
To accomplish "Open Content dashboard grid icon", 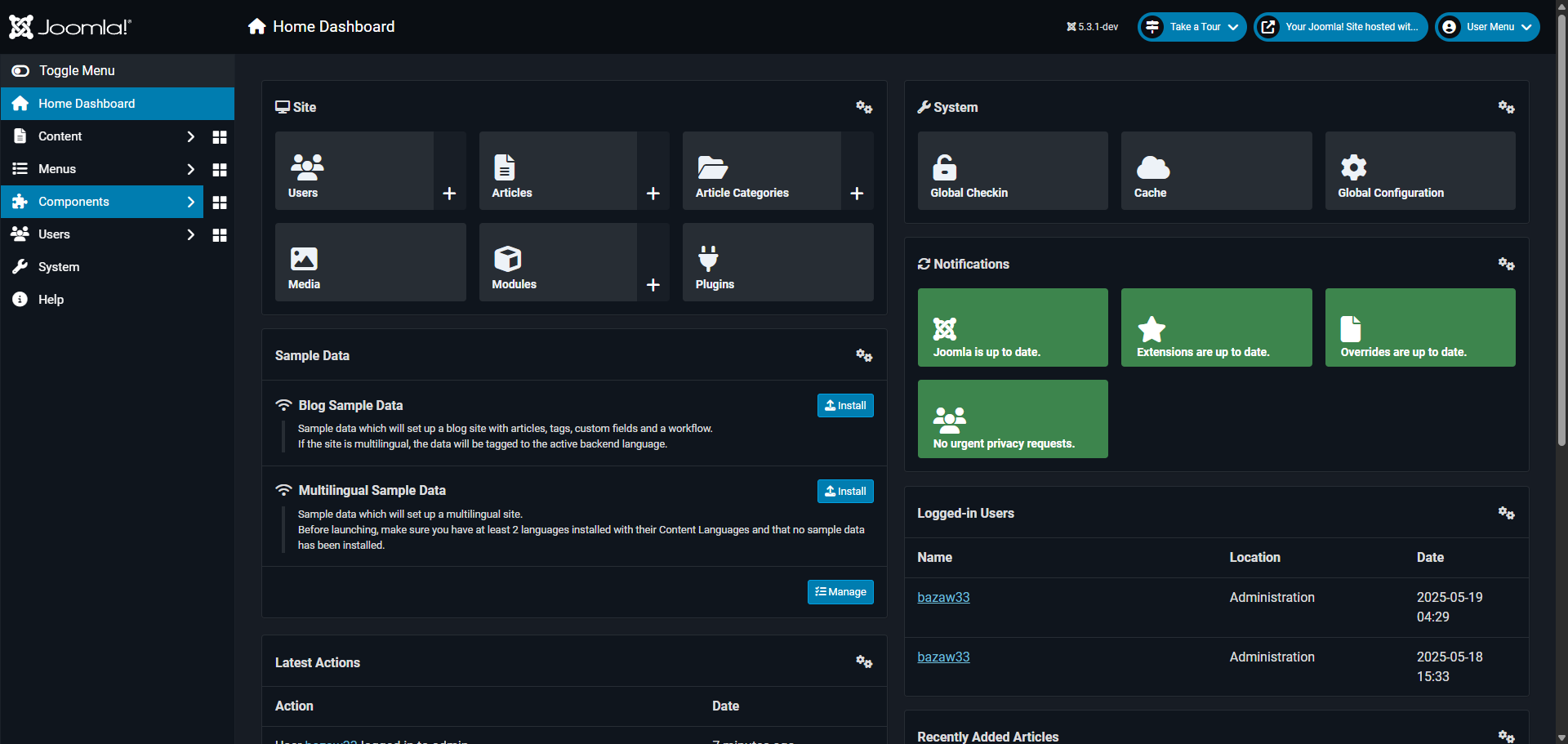I will click(220, 137).
